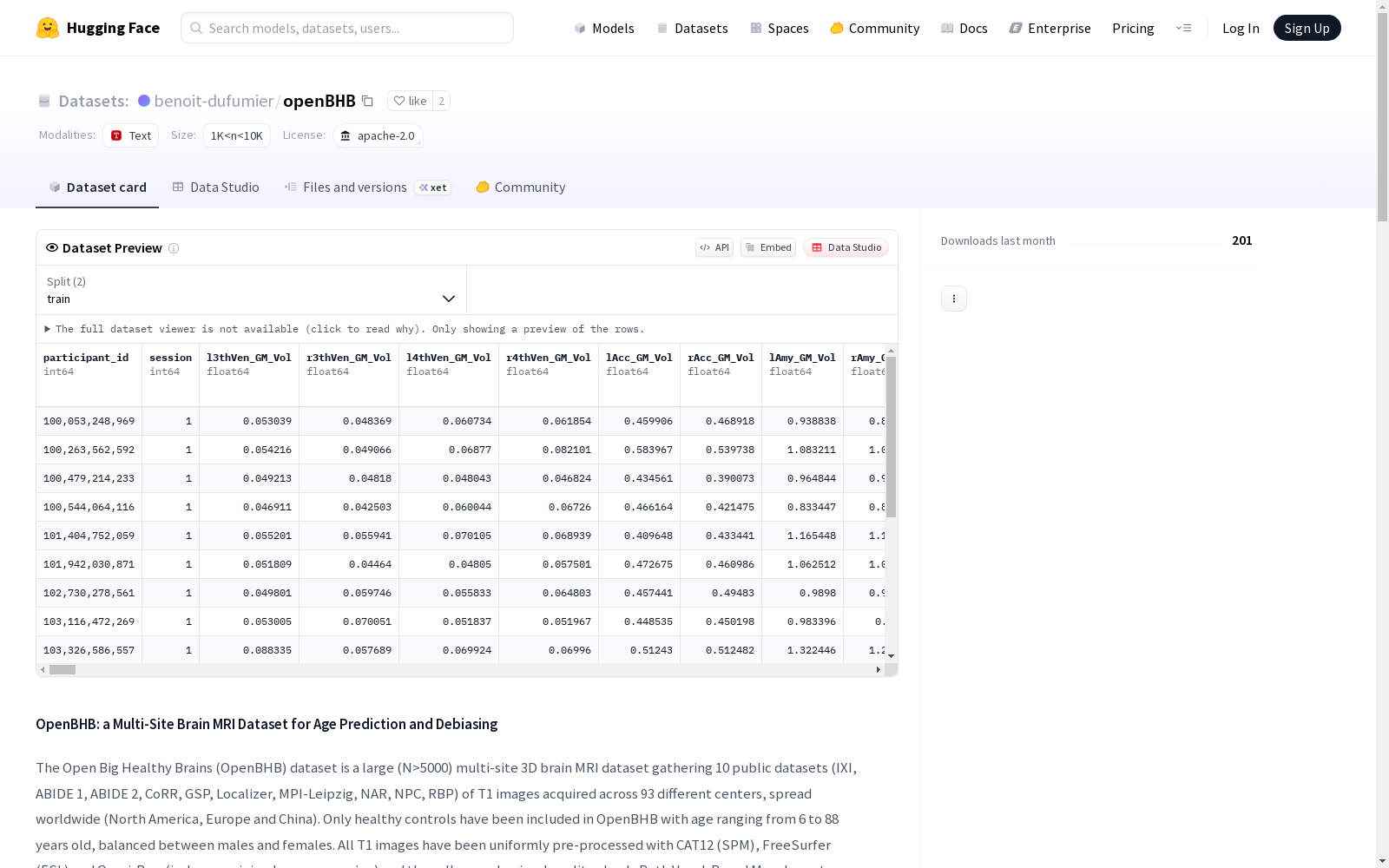Click the lAmy_GM_Vol column header

pos(803,375)
